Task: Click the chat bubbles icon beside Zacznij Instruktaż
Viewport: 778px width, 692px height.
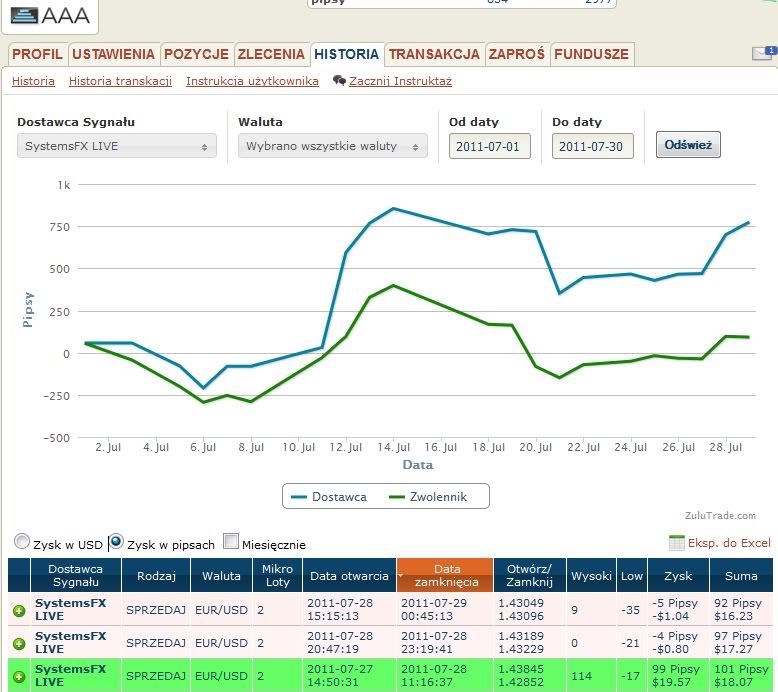Action: 339,81
